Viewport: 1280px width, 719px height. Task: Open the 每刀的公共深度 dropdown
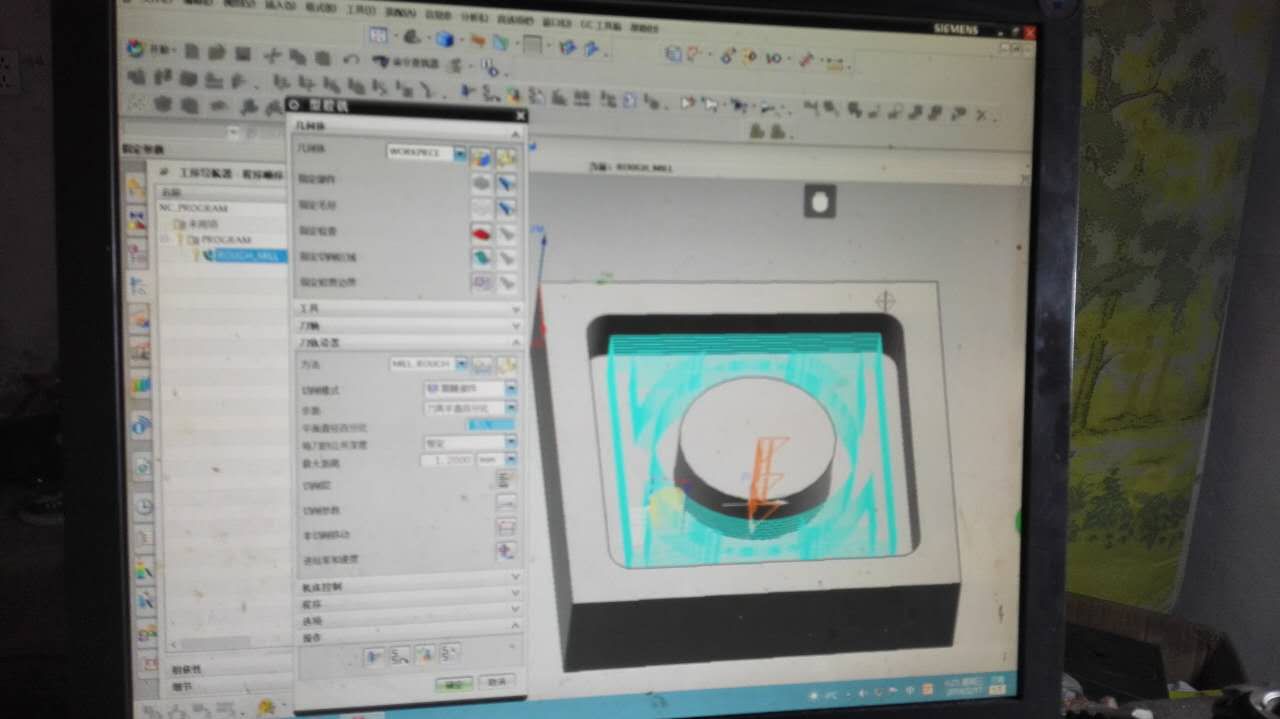click(x=511, y=442)
